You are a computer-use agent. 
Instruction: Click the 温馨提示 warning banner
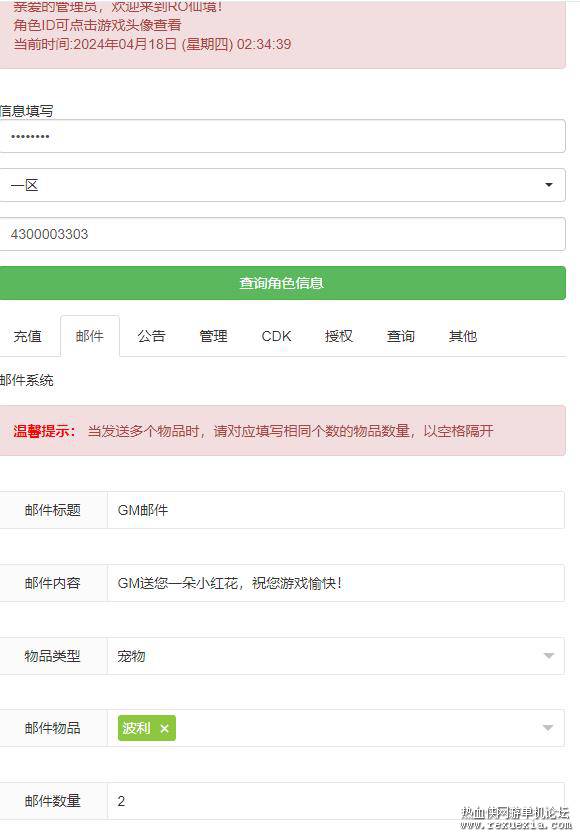click(282, 431)
